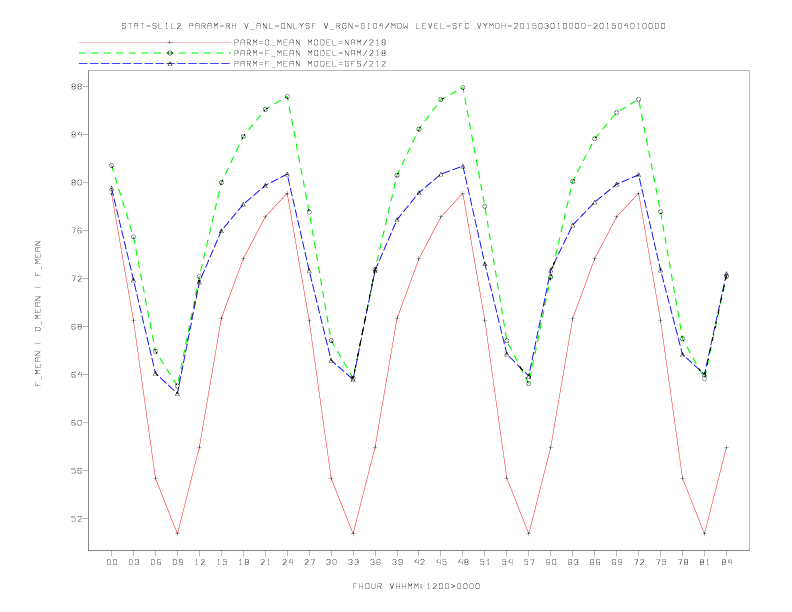
Task: Click y-axis tick label 88
Action: tap(75, 86)
